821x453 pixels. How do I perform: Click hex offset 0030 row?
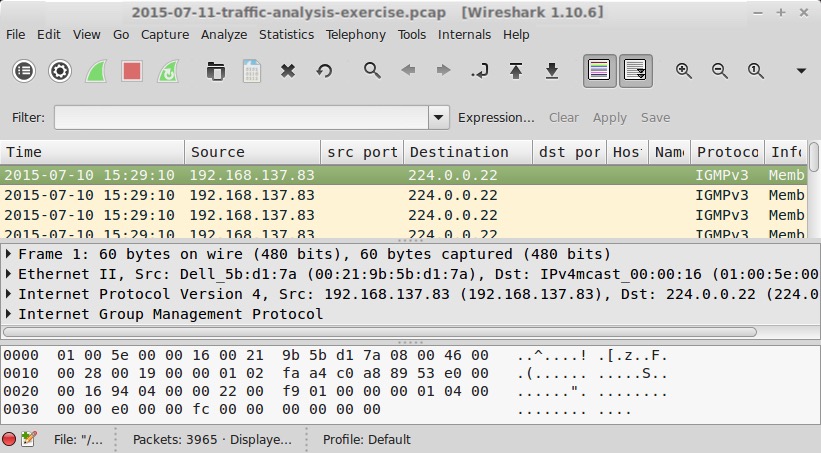point(317,409)
